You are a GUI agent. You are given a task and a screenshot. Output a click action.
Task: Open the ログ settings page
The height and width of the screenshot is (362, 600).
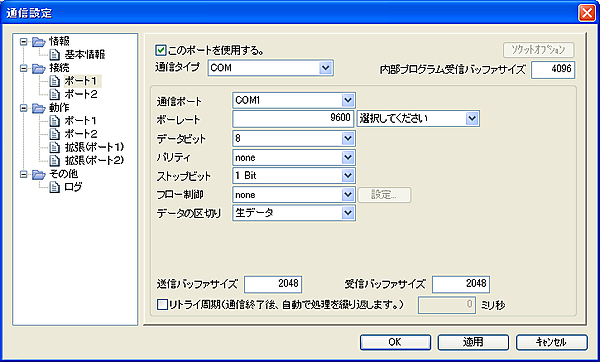[x=73, y=188]
